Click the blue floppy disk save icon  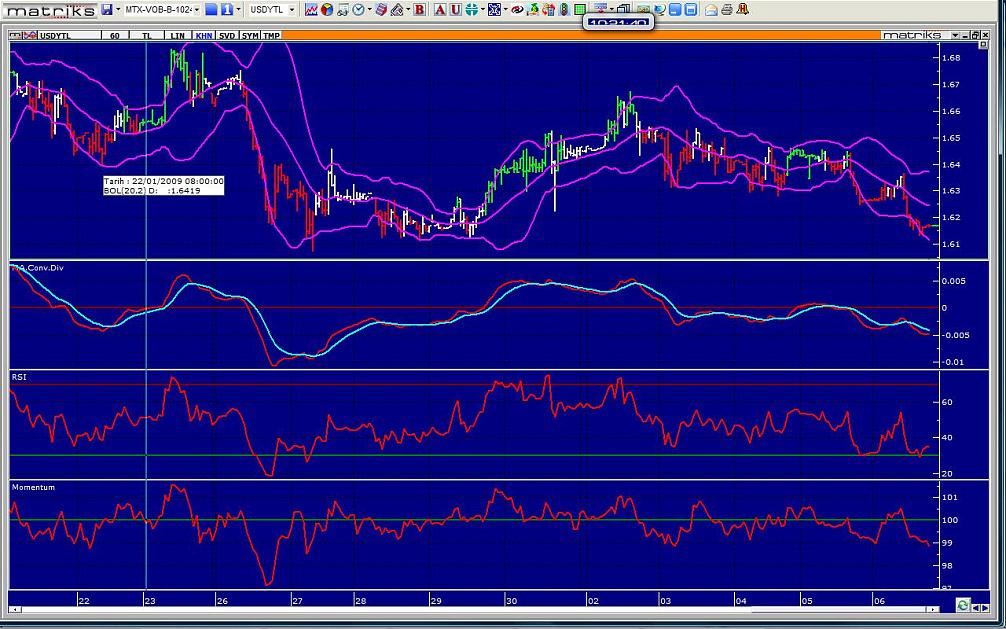pyautogui.click(x=106, y=10)
